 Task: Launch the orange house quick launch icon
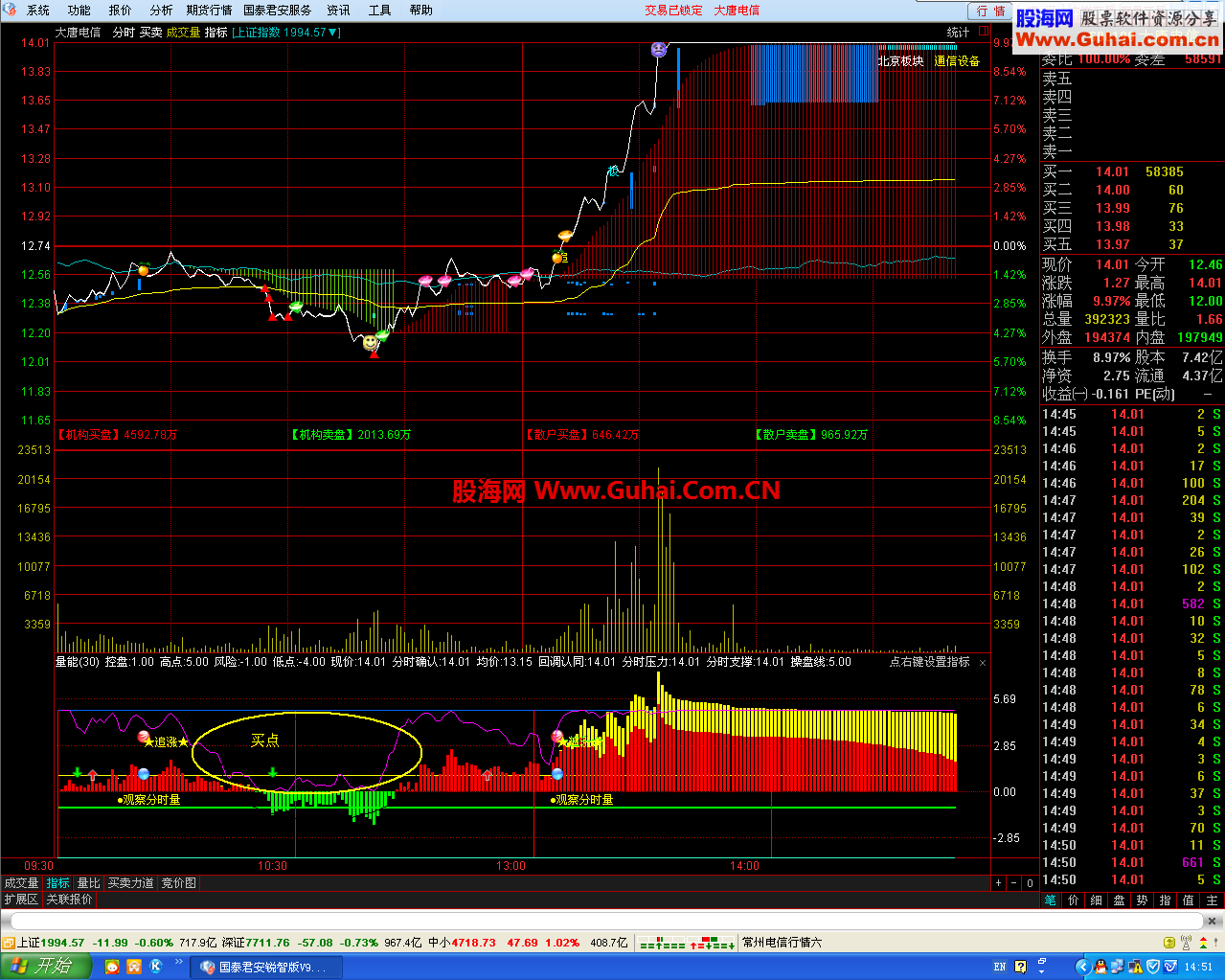pos(134,967)
